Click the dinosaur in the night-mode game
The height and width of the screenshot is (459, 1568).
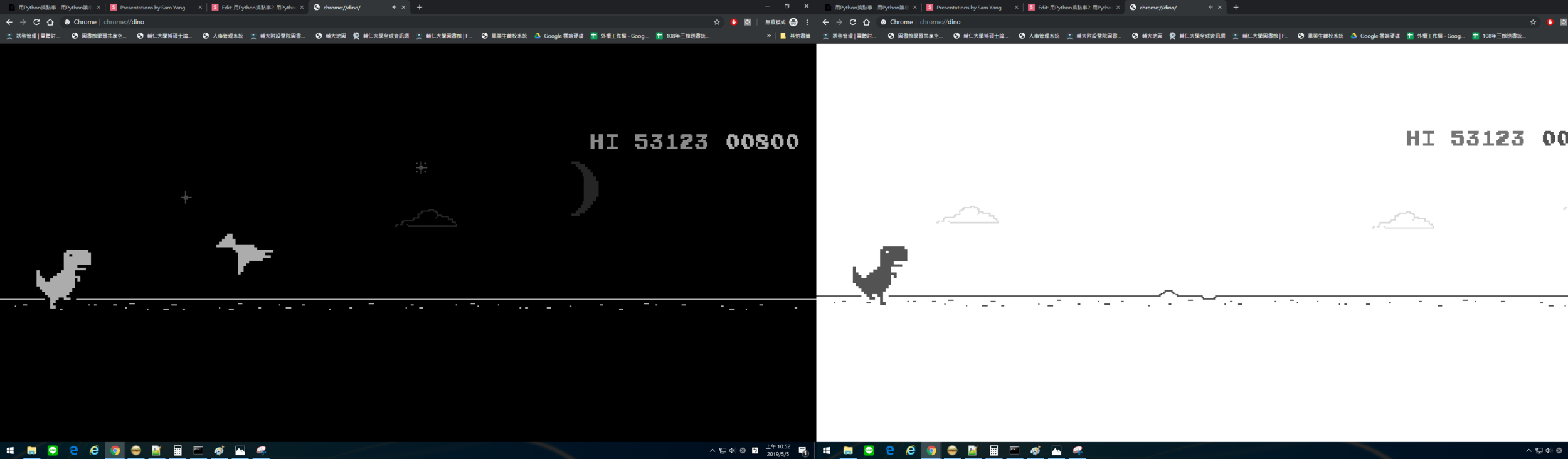tap(64, 278)
